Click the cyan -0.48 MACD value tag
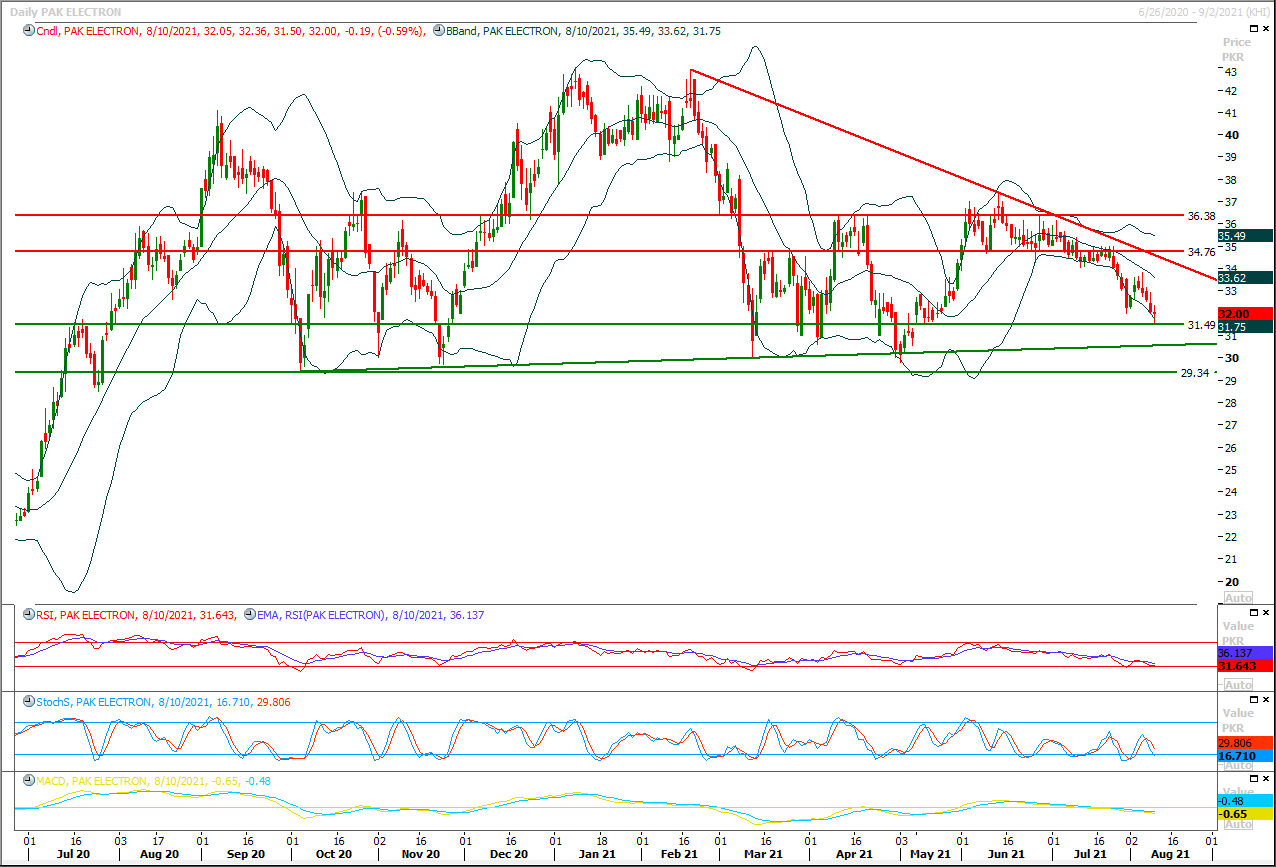The width and height of the screenshot is (1276, 867). point(1244,801)
